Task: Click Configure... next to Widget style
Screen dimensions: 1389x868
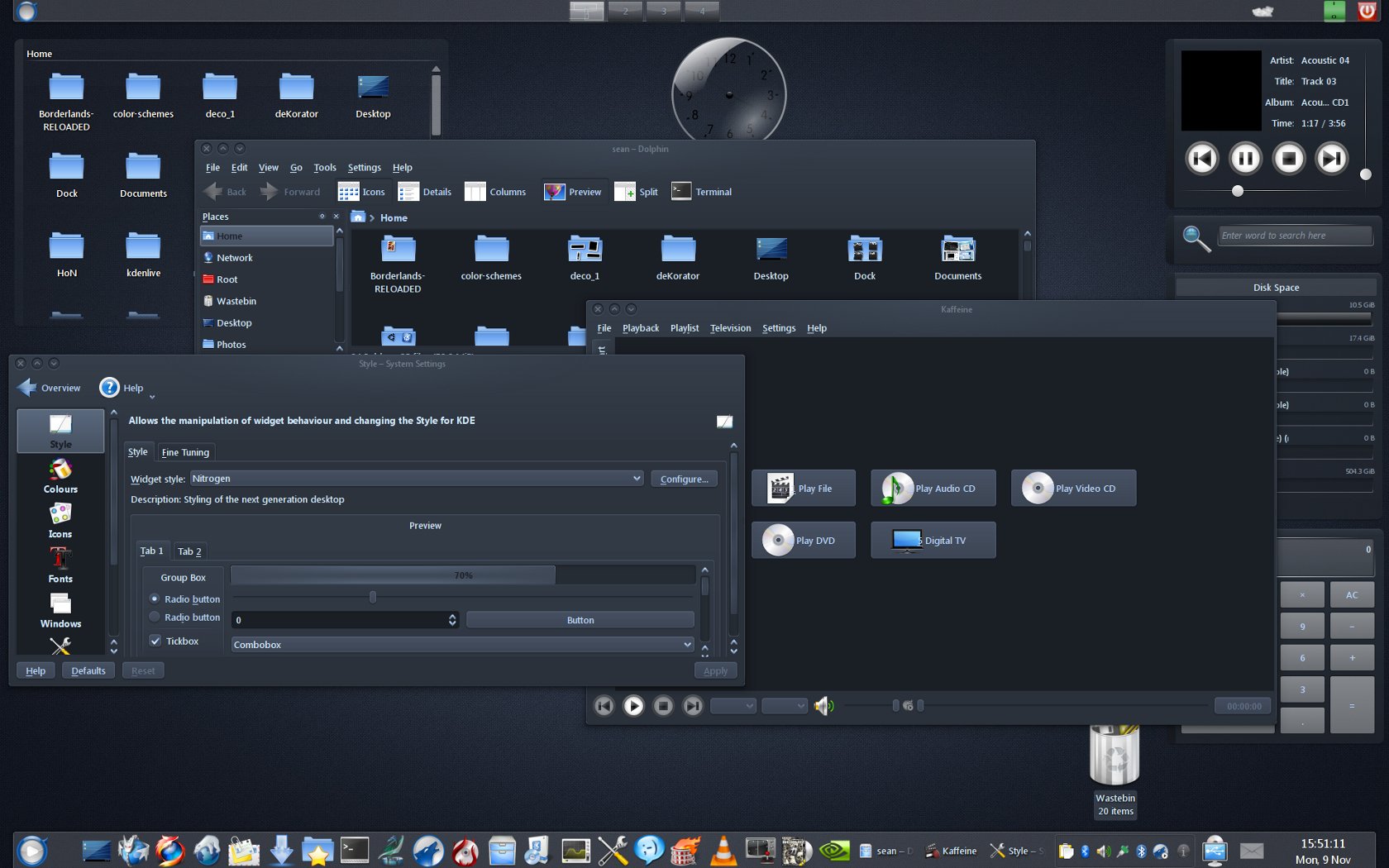Action: [x=684, y=479]
